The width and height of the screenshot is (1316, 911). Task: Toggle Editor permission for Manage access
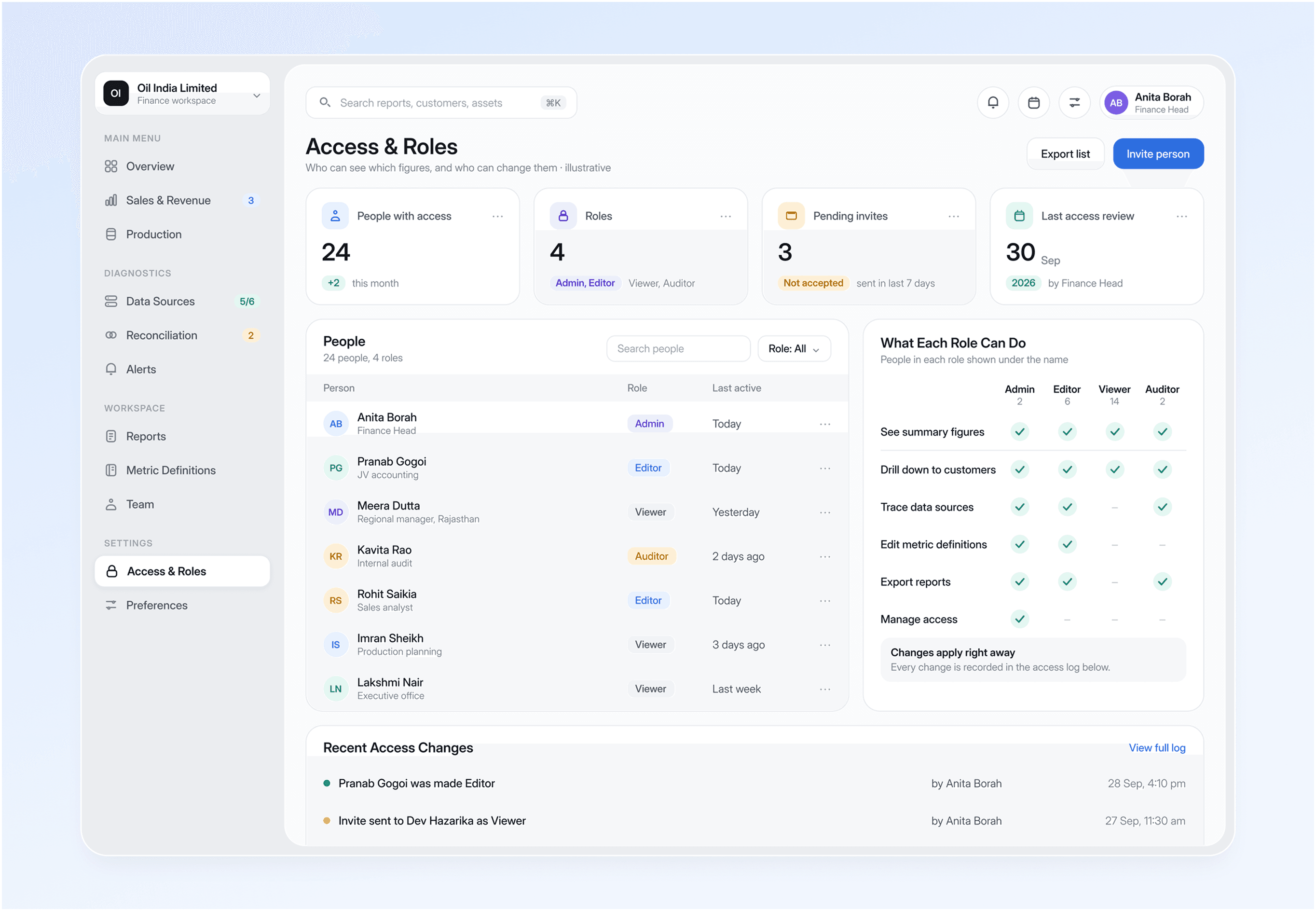coord(1067,620)
